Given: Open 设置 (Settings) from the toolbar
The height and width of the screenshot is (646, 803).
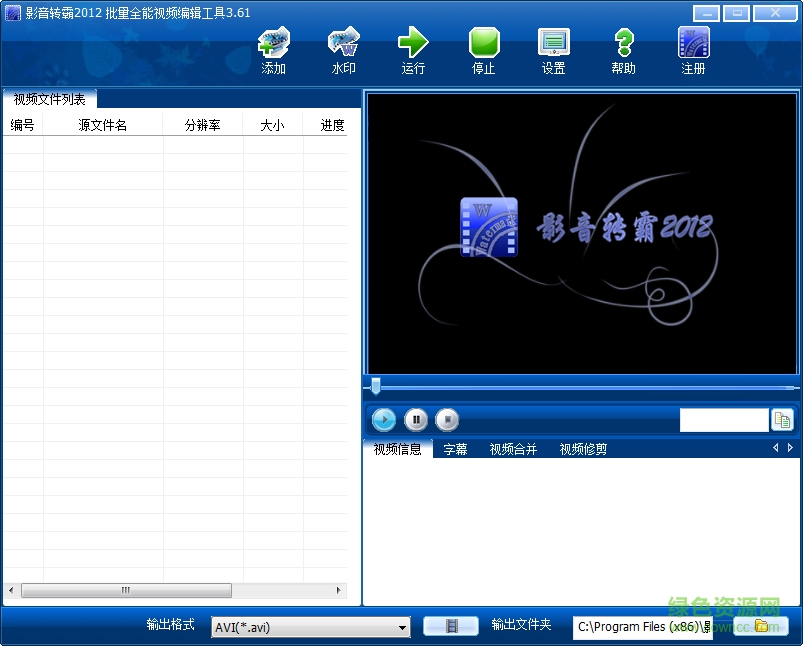Looking at the screenshot, I should [553, 44].
